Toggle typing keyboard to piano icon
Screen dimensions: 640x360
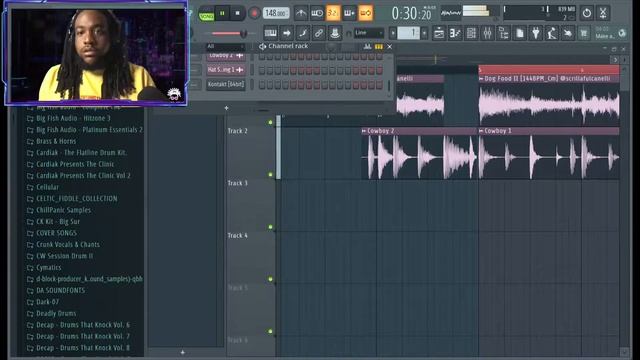click(270, 33)
